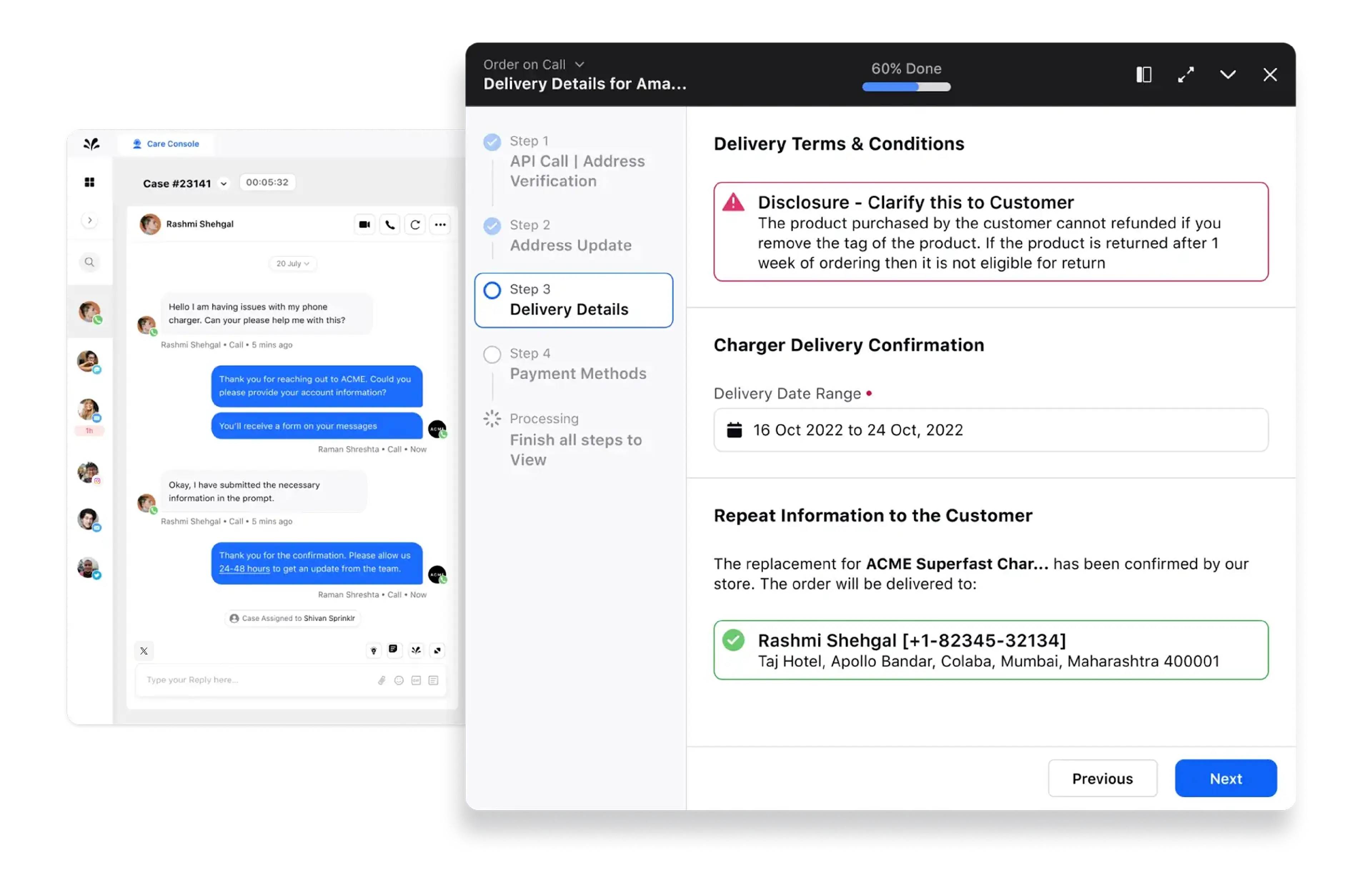Expand the 20 July date selector
1372x893 pixels.
[292, 264]
